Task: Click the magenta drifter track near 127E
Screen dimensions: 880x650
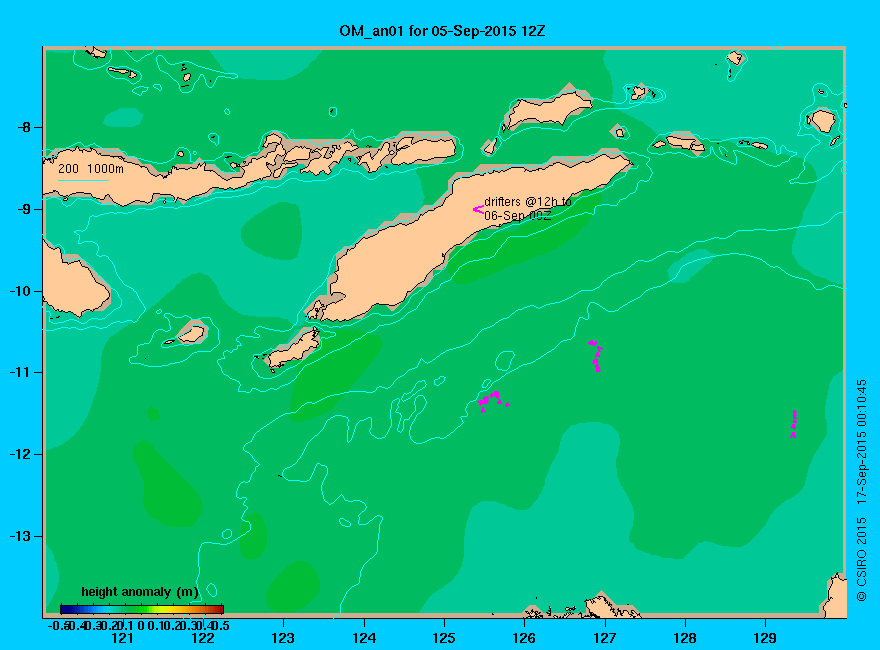Action: (596, 356)
